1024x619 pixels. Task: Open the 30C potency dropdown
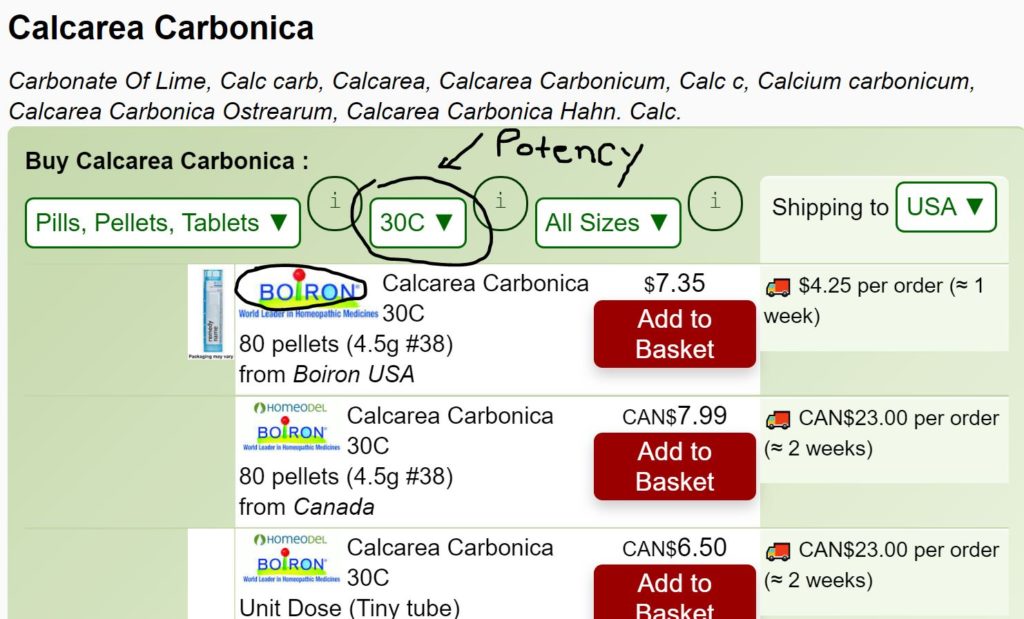[418, 223]
